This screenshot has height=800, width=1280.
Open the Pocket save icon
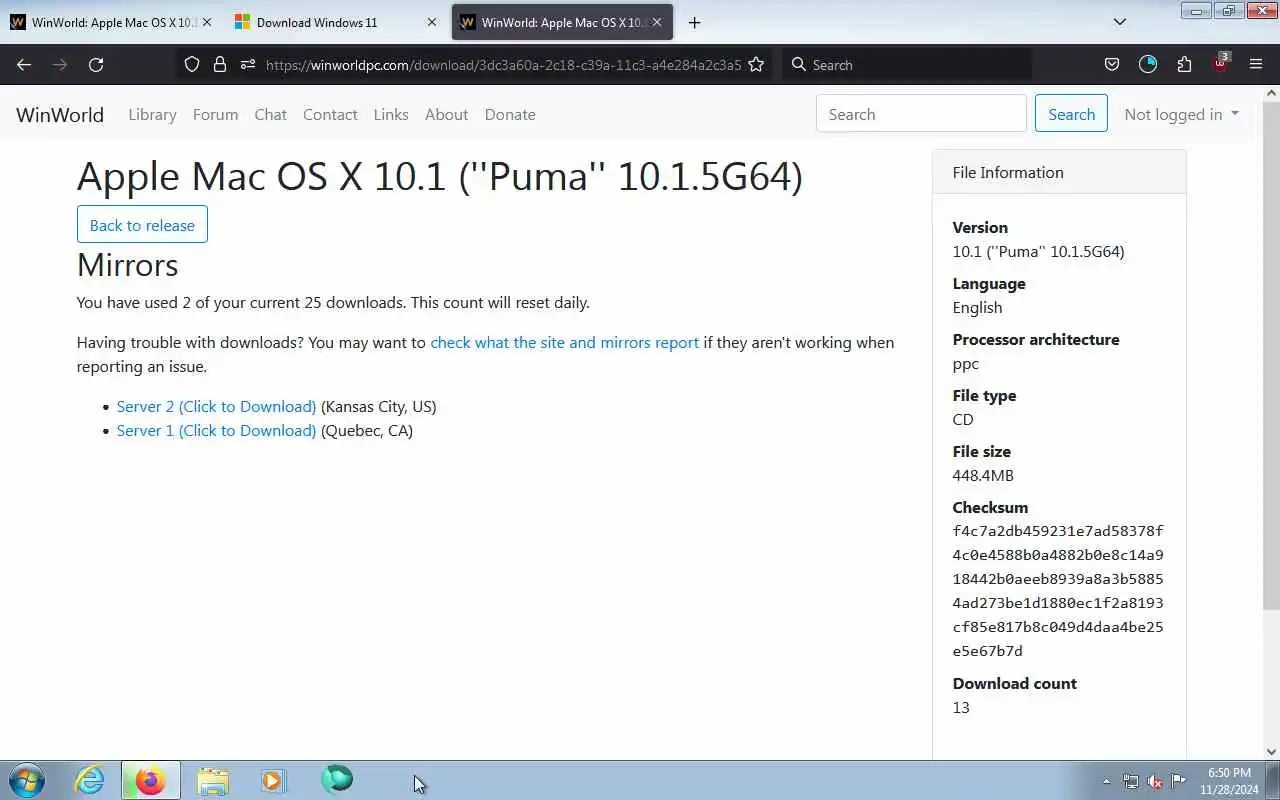coord(1112,64)
